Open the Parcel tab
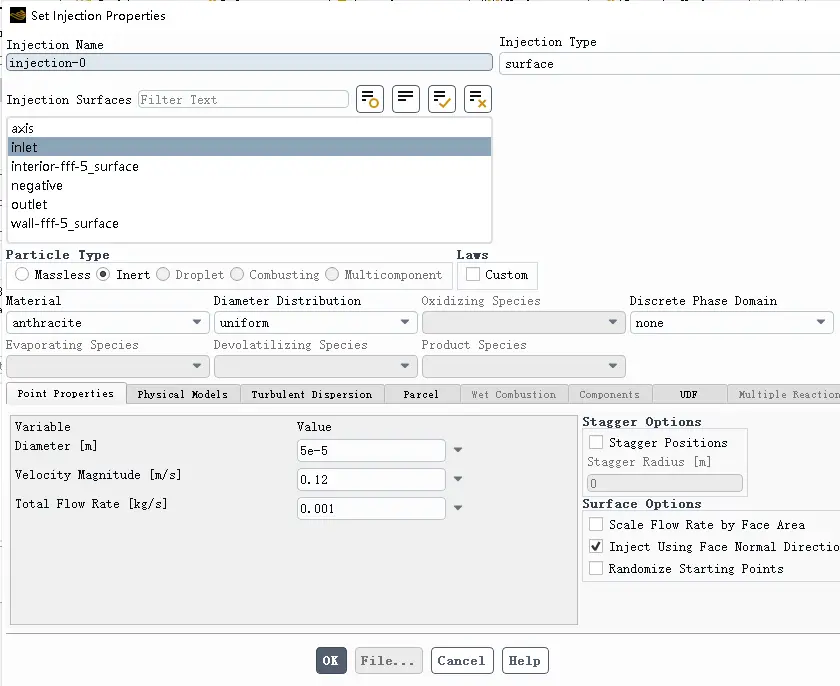The image size is (840, 686). (x=422, y=394)
